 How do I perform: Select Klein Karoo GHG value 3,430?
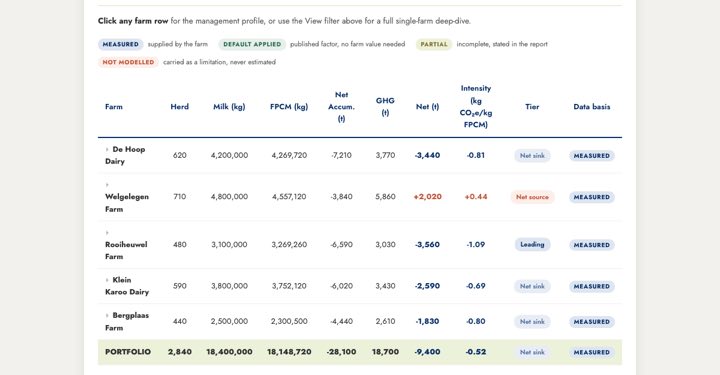tap(385, 285)
